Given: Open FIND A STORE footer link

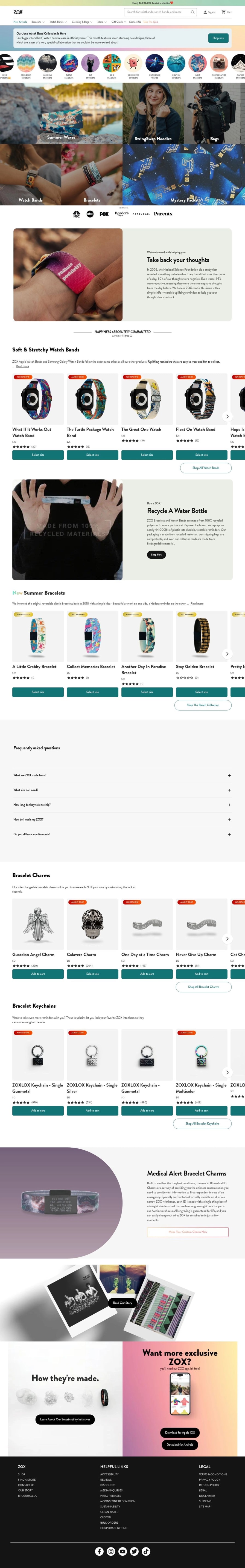Looking at the screenshot, I should [27, 1480].
